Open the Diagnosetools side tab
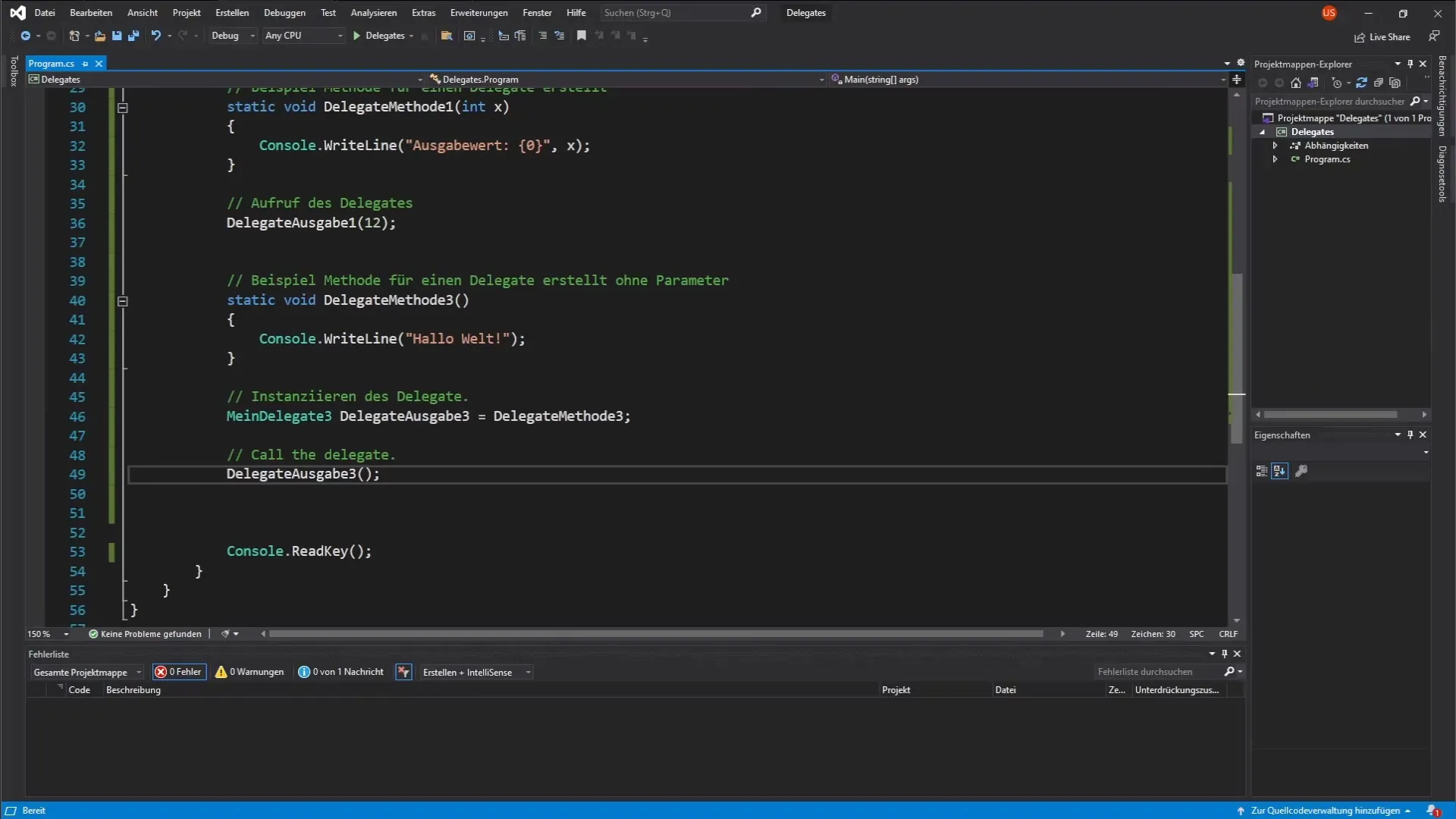Screen dimensions: 1456x819 point(1442,174)
